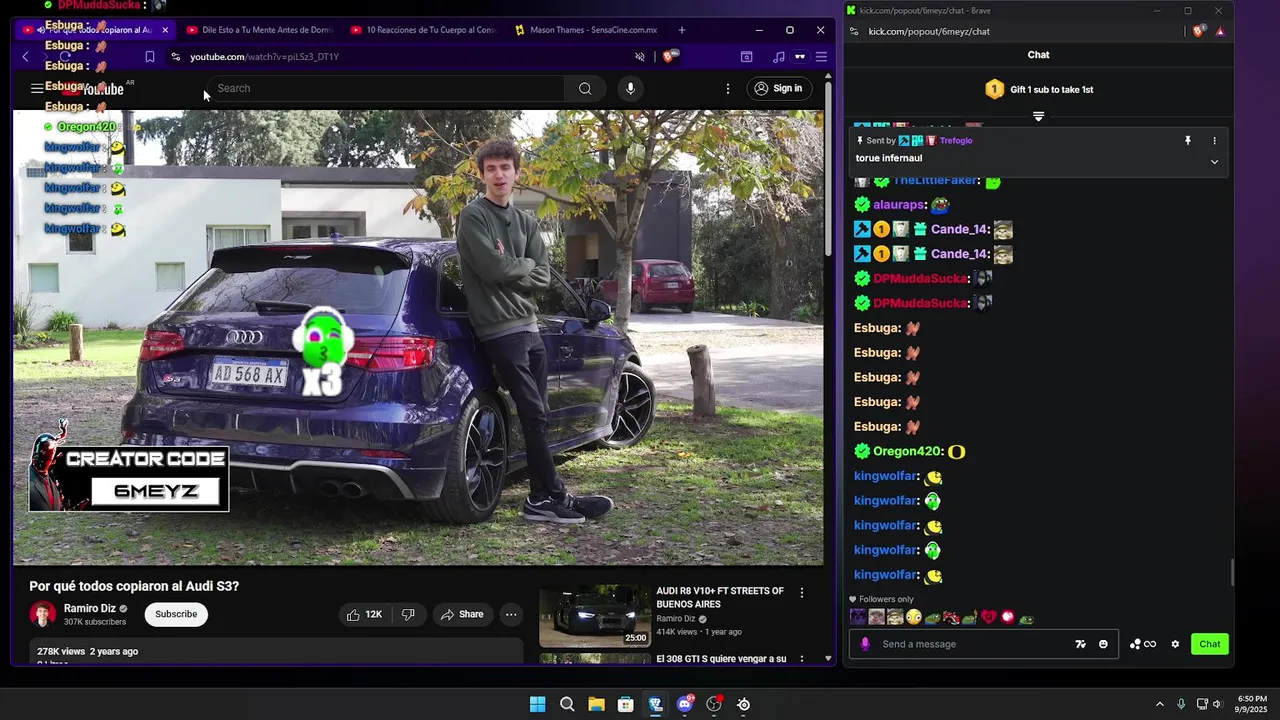
Task: Open Ramiro Diz channel avatar under the video
Action: (x=43, y=614)
